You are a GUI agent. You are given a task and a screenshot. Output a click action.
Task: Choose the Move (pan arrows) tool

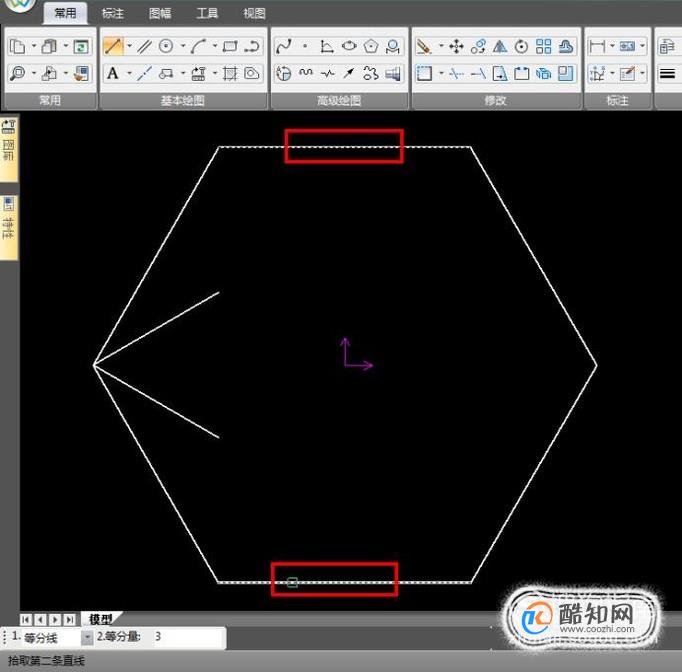click(x=456, y=46)
